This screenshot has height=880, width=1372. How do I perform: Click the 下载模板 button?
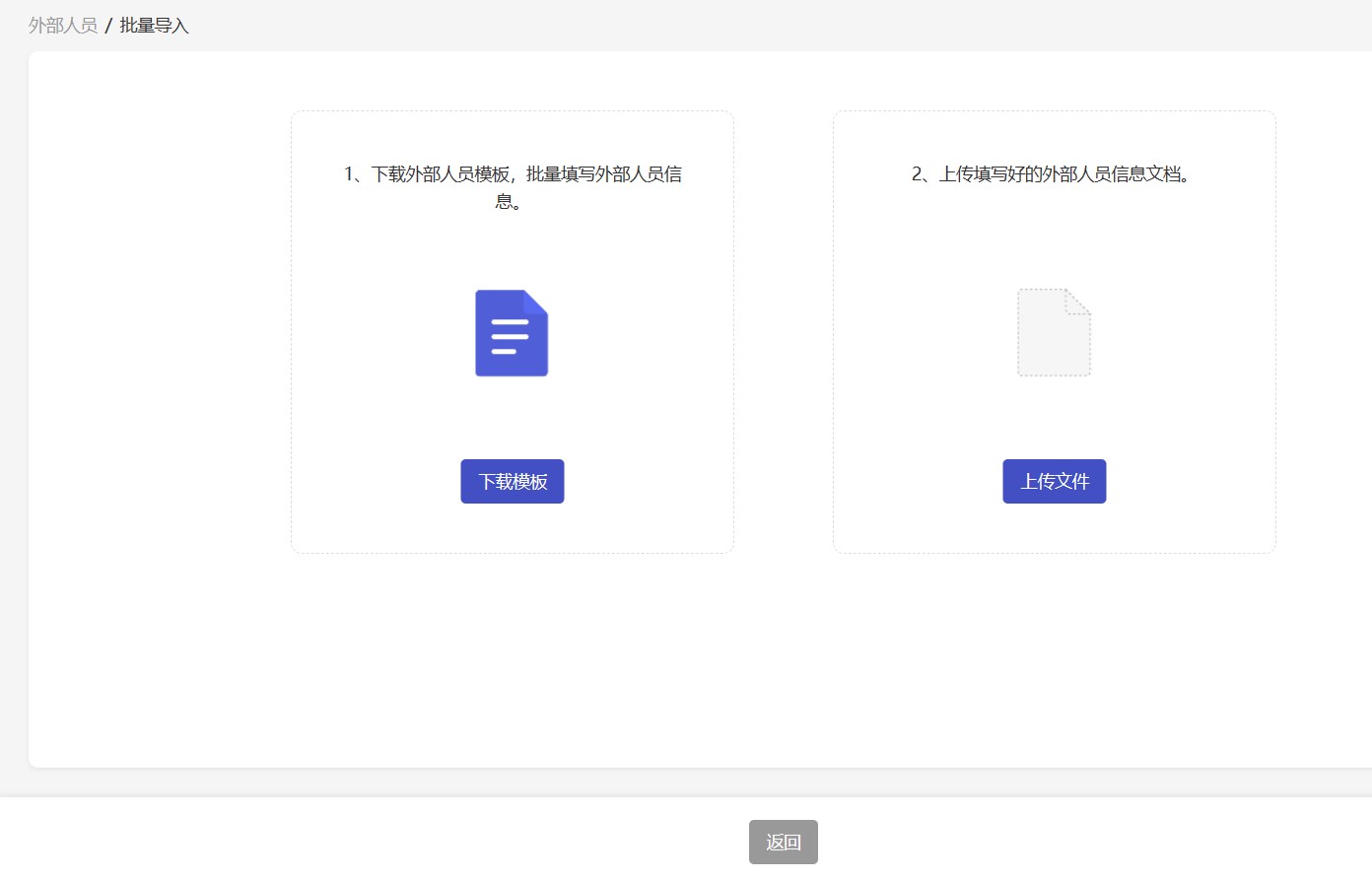(x=513, y=481)
